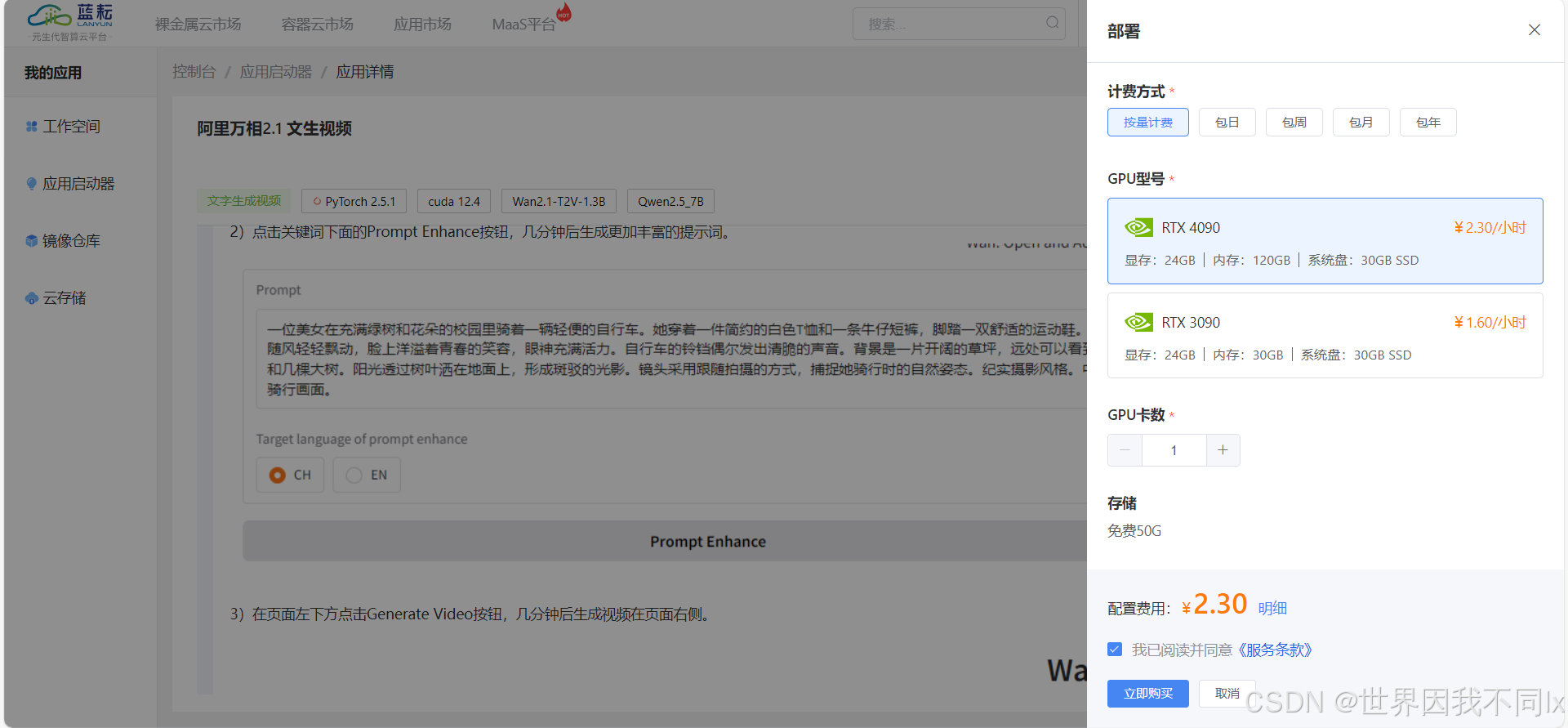Click the 文字生成视频 tag
The image size is (1568, 728).
243,201
